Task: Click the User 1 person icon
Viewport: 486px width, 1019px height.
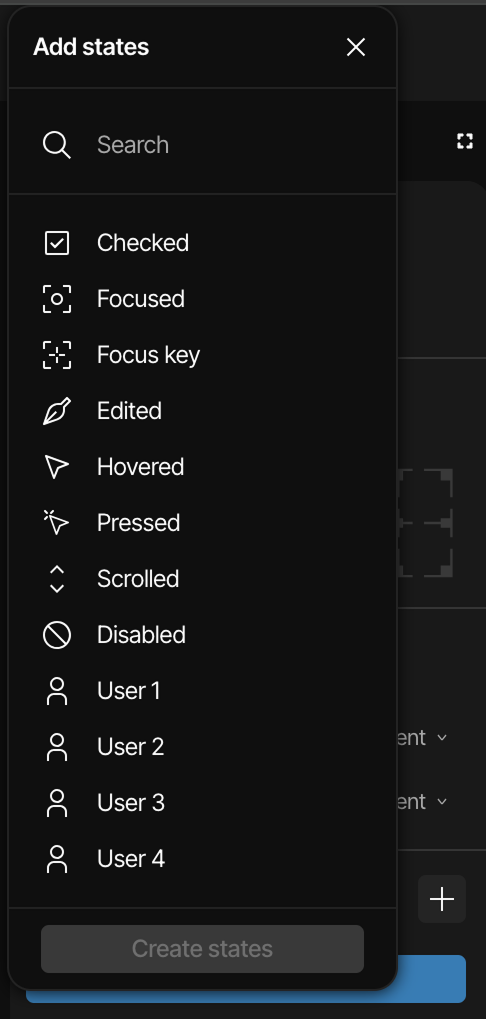Action: pyautogui.click(x=57, y=691)
